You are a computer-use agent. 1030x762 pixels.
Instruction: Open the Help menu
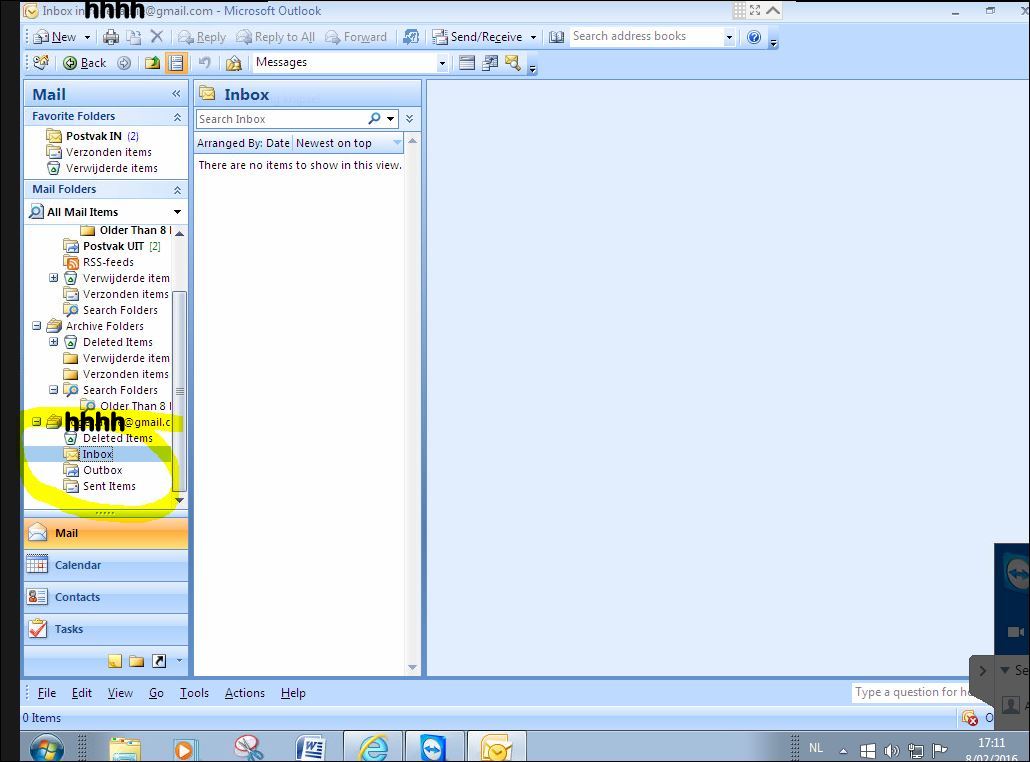coord(293,693)
